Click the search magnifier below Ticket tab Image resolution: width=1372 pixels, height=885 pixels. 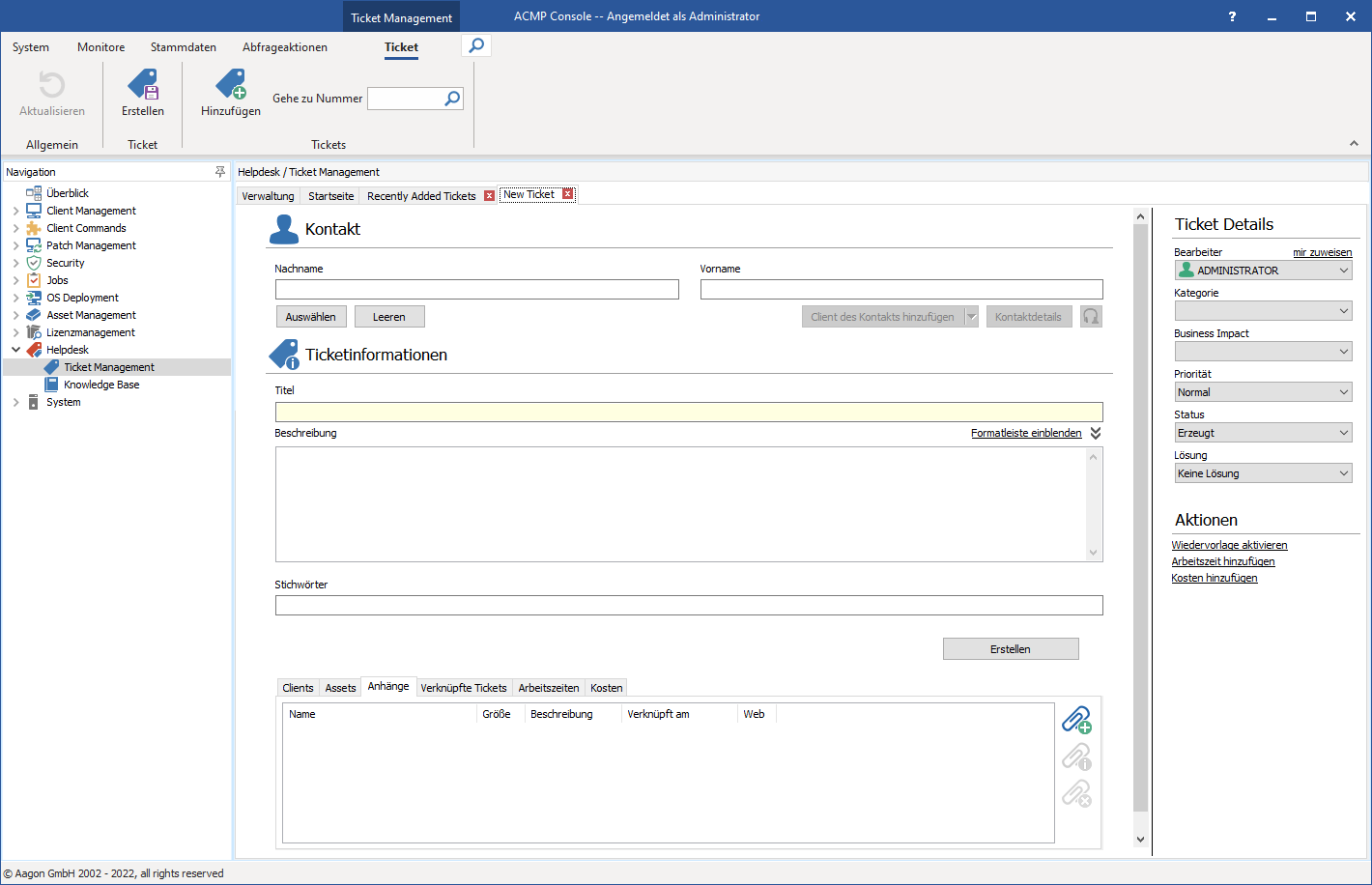(475, 44)
